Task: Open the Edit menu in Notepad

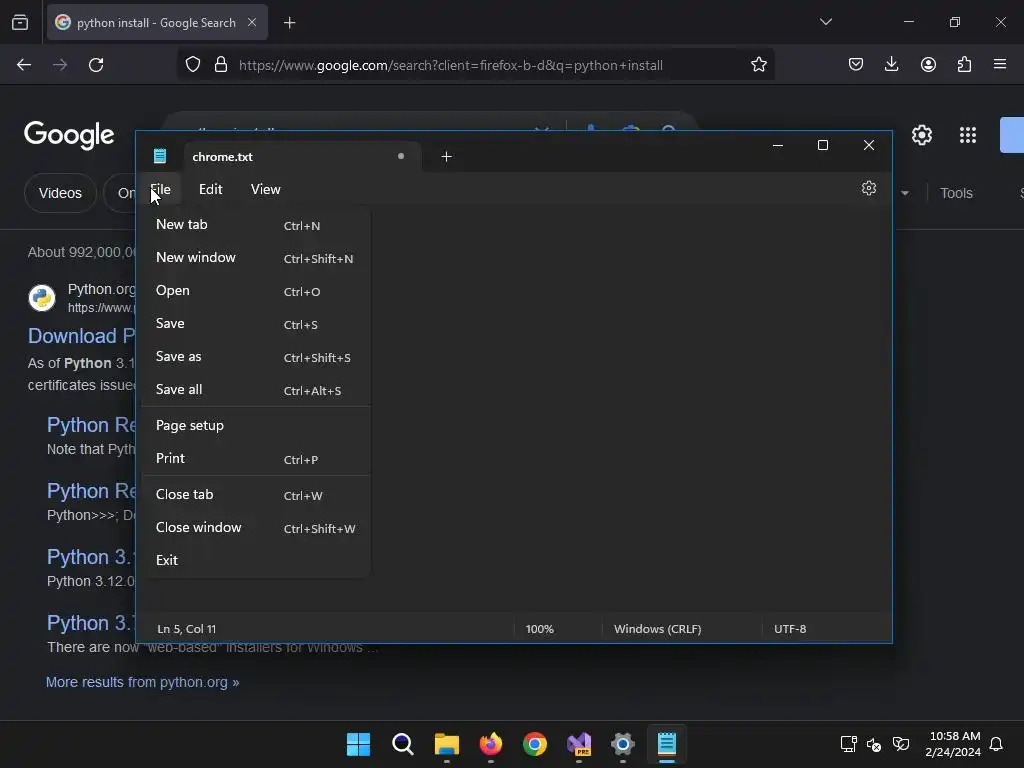Action: tap(210, 189)
